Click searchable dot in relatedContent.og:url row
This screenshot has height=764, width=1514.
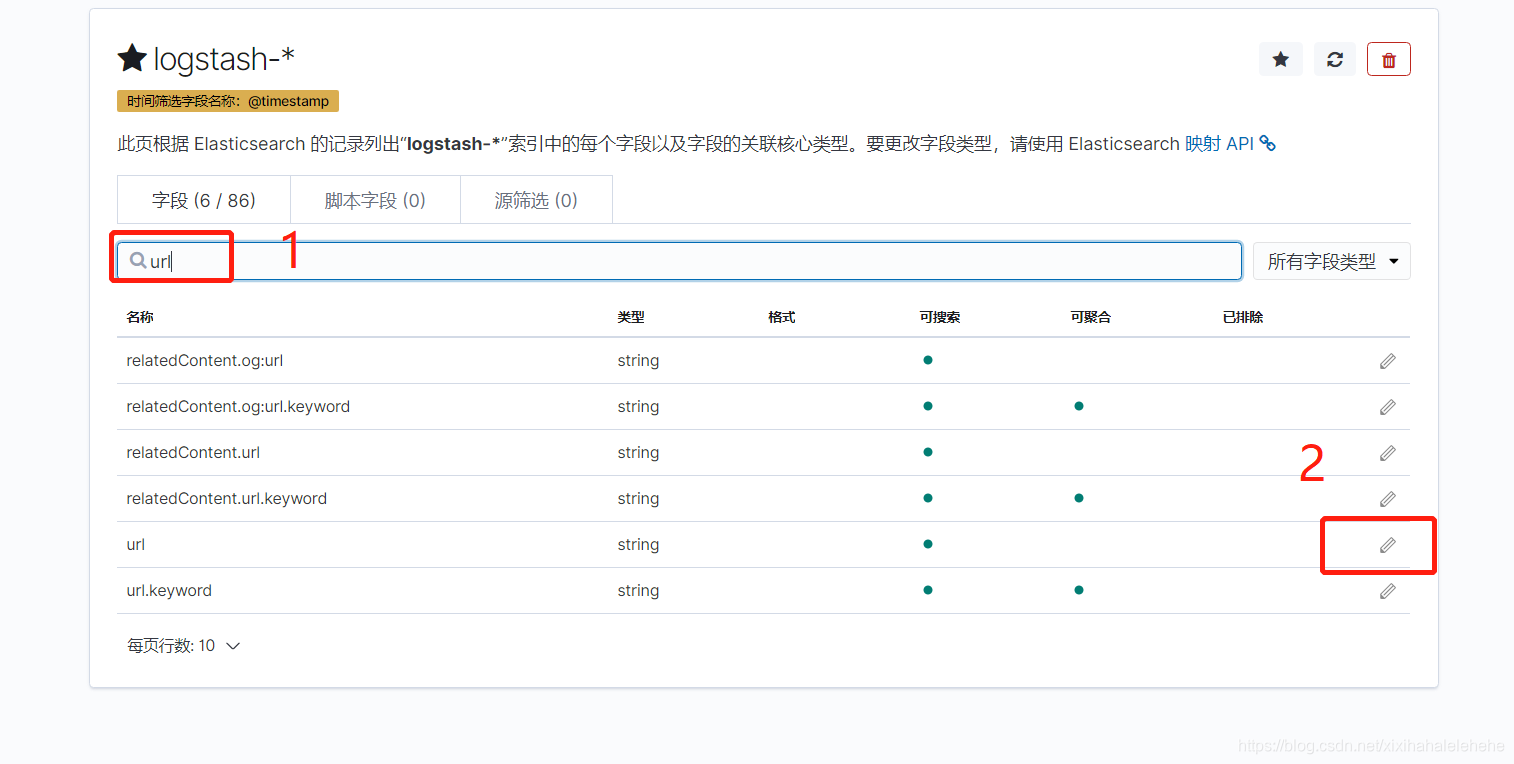coord(928,360)
